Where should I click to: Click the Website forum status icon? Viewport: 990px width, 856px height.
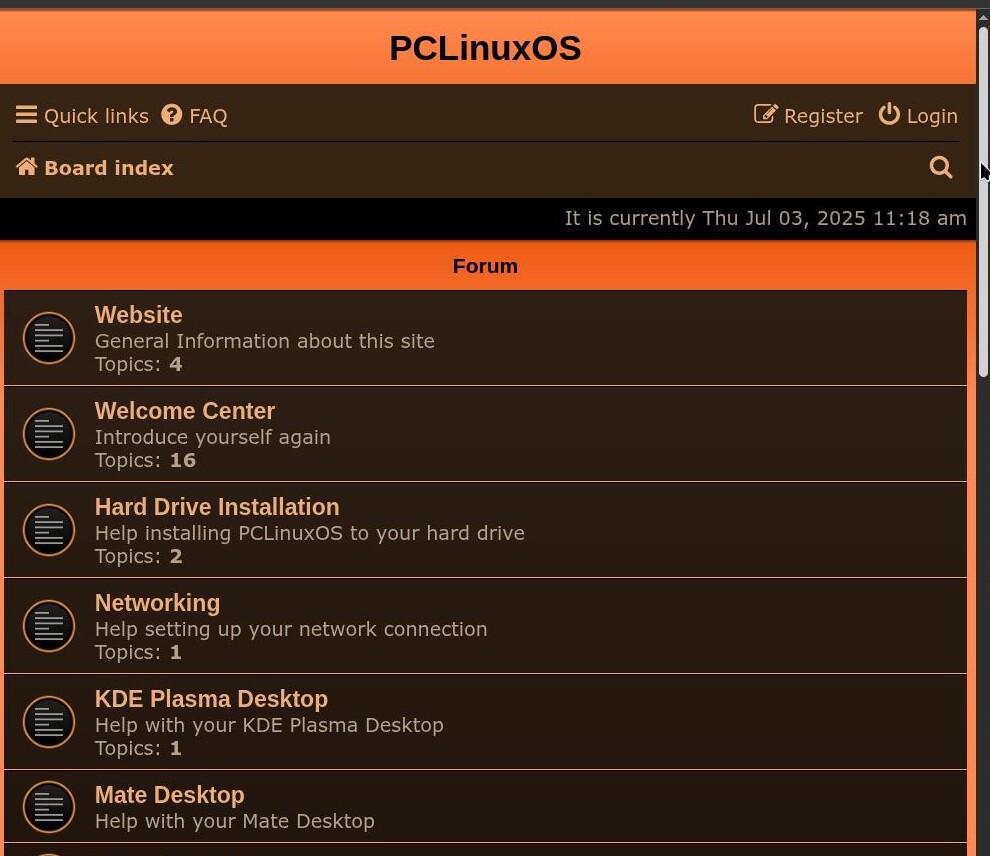click(x=49, y=338)
